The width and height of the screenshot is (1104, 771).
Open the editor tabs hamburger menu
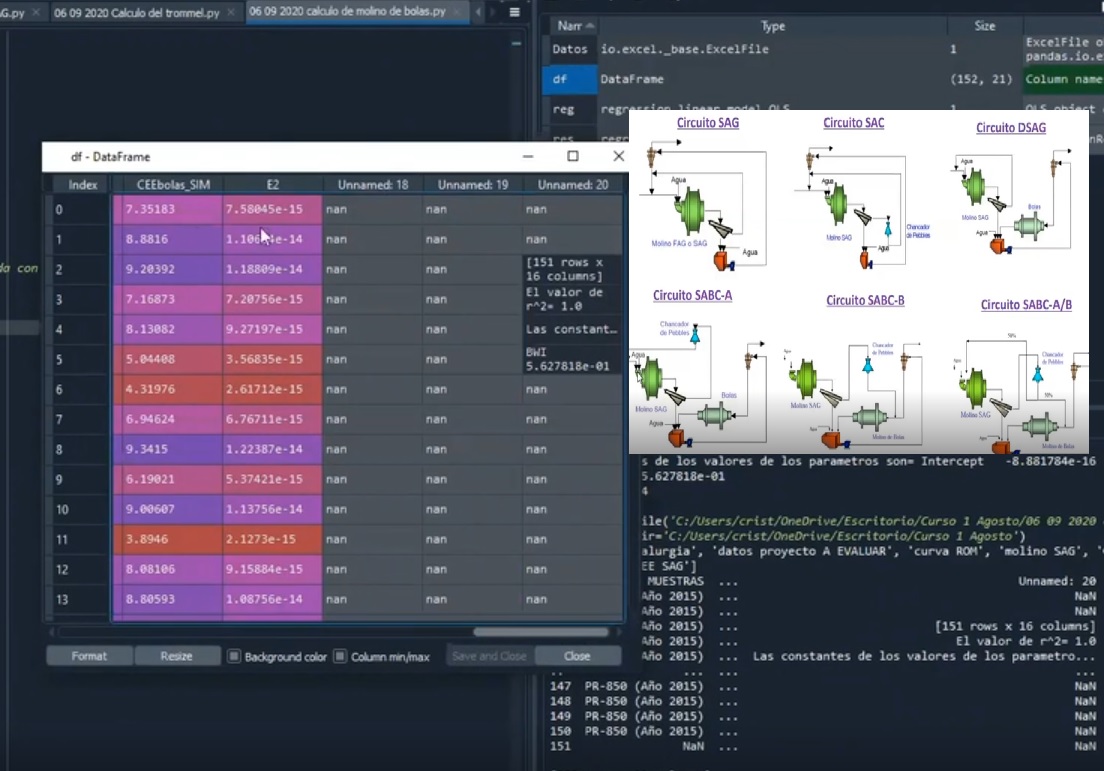(515, 12)
